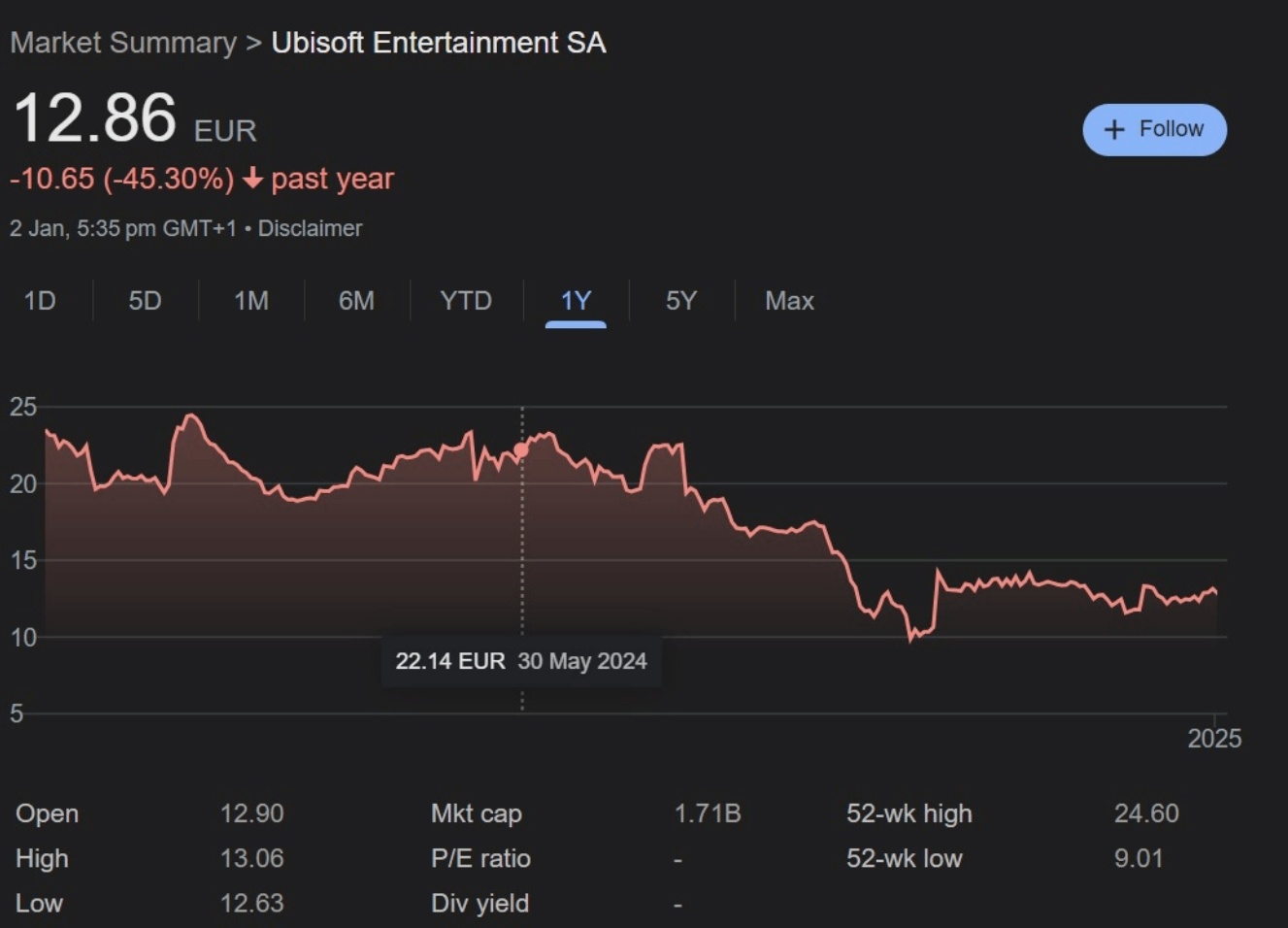
Task: Open the Disclaimer link
Action: (310, 228)
